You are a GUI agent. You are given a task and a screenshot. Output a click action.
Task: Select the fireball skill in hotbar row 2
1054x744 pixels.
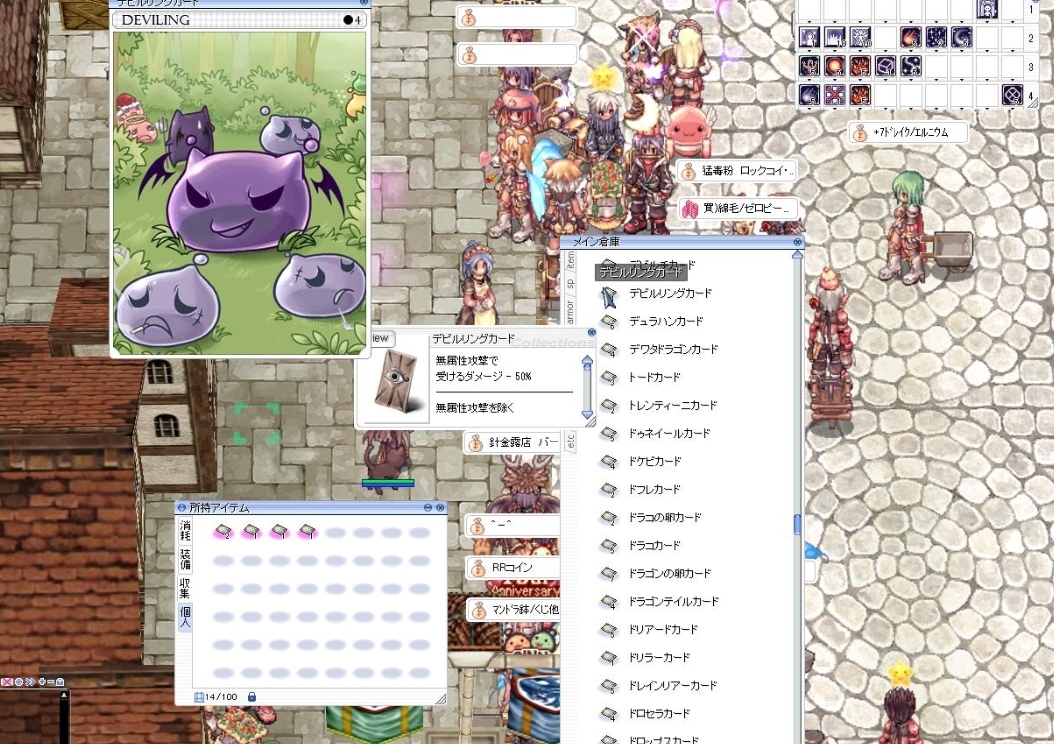(x=910, y=37)
